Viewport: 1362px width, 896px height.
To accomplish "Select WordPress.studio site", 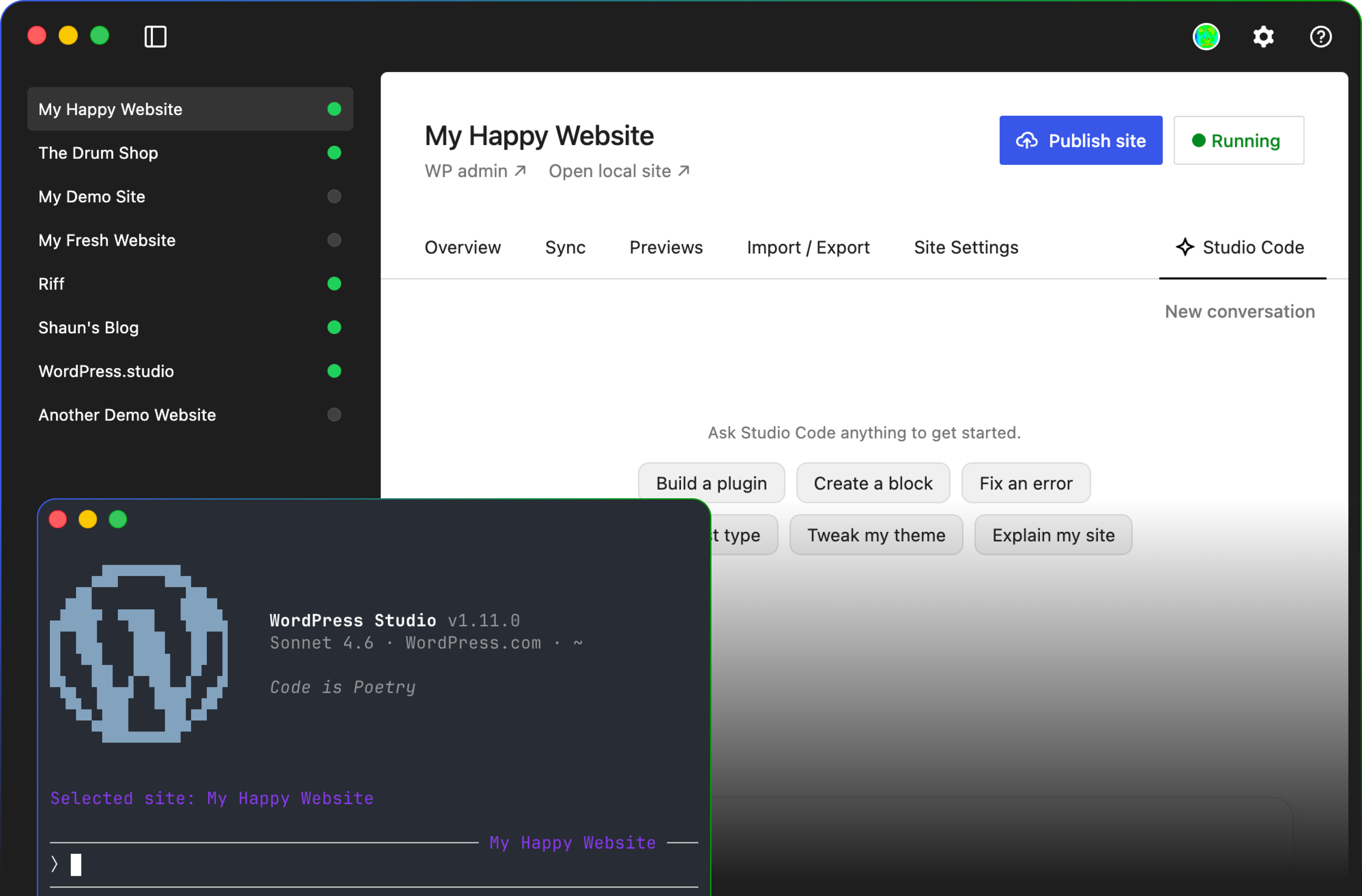I will click(190, 371).
